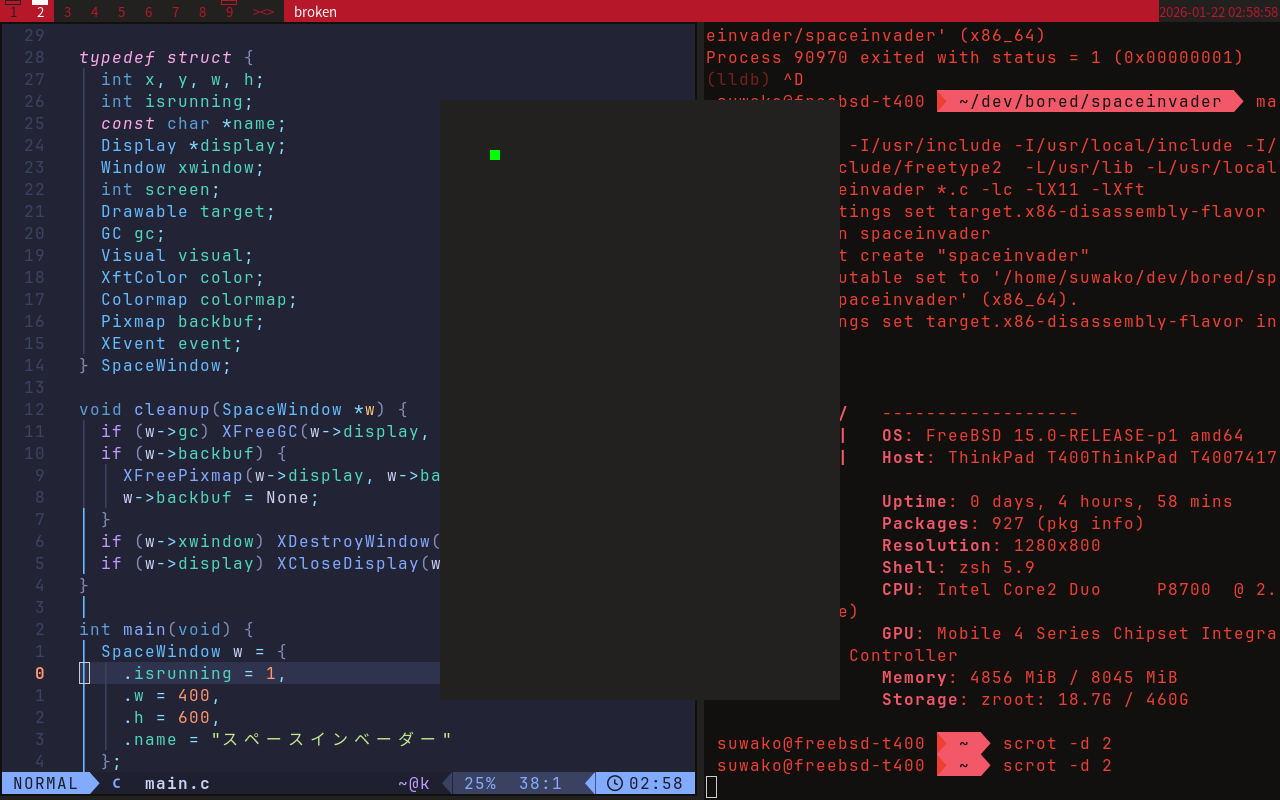Click the C filetype icon beside main.c
The image size is (1280, 800).
point(116,783)
